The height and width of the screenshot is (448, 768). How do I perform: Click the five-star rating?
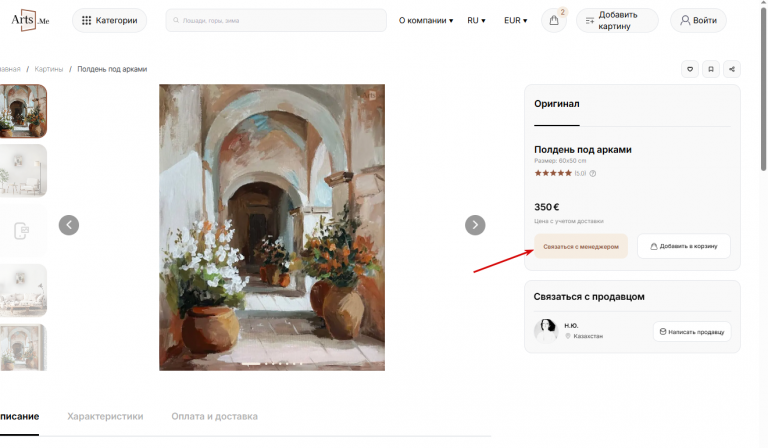[553, 173]
